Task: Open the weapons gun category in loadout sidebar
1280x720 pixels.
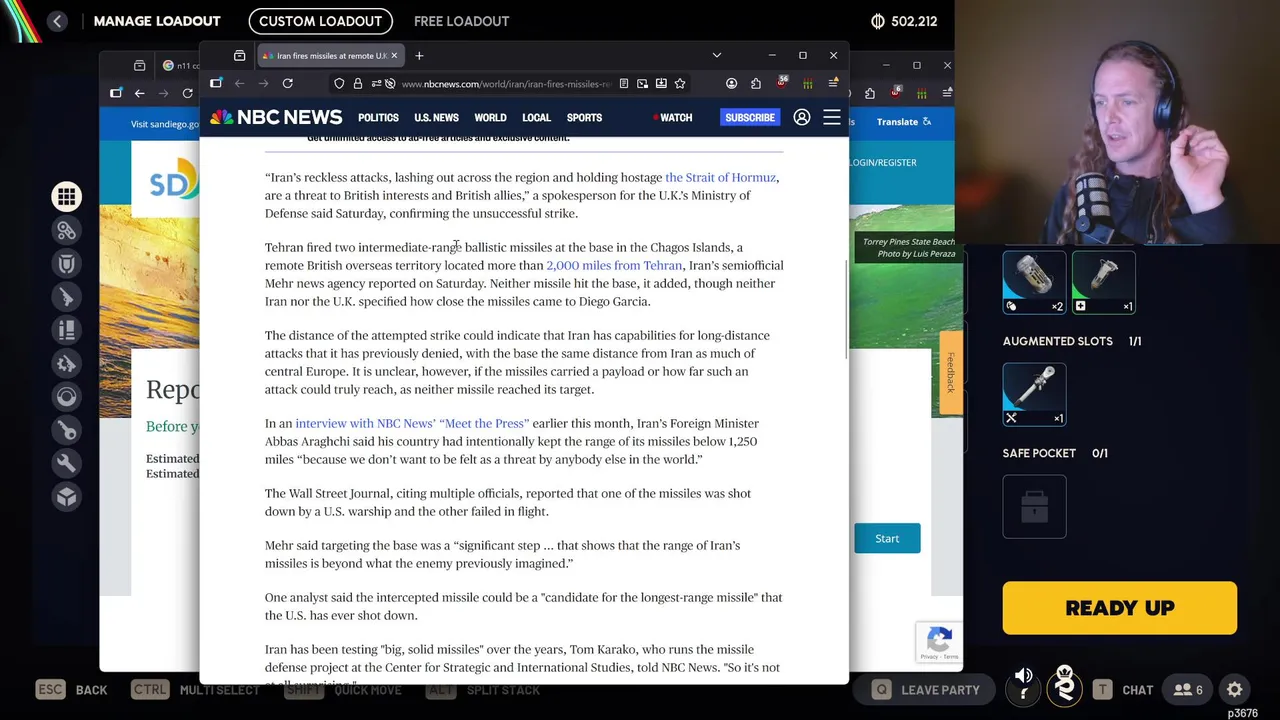Action: pyautogui.click(x=66, y=297)
